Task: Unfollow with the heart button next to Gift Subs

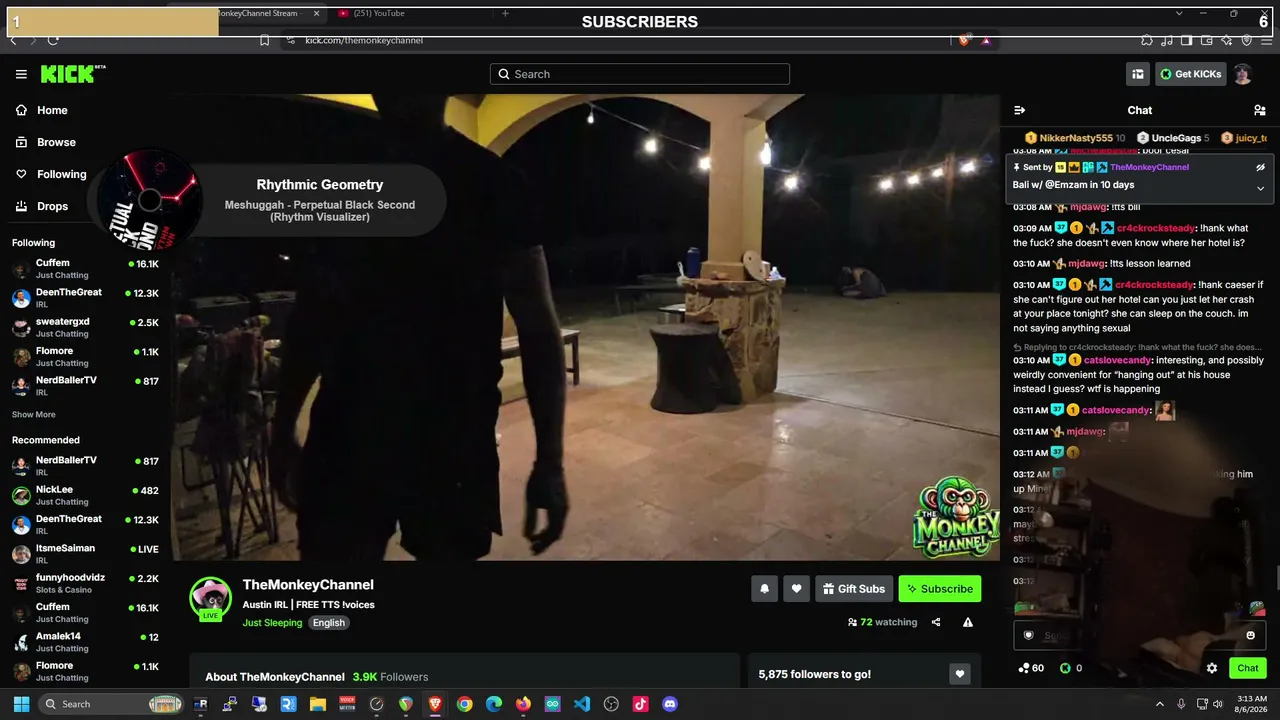Action: (796, 589)
